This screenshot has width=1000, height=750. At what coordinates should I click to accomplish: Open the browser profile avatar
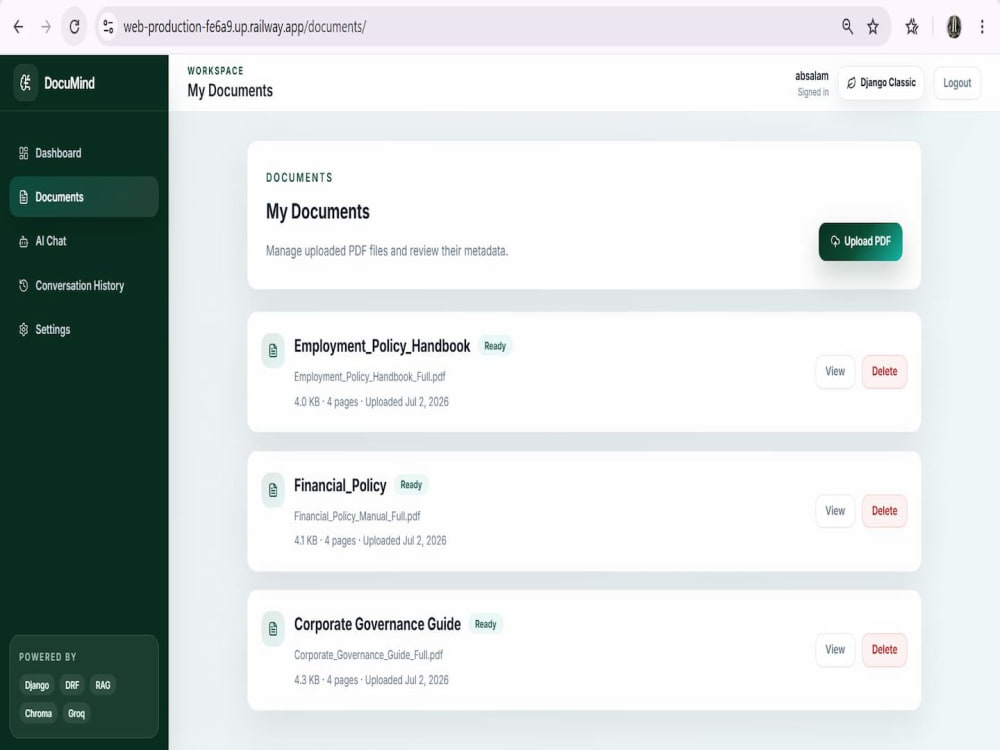point(954,27)
